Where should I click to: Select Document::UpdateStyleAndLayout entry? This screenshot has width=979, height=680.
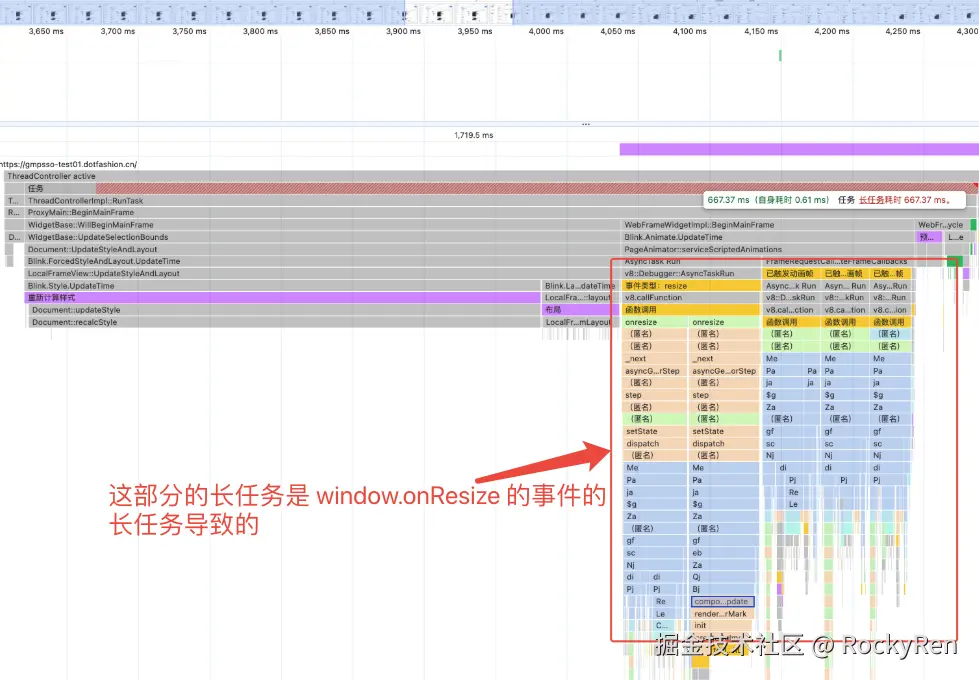tap(322, 249)
